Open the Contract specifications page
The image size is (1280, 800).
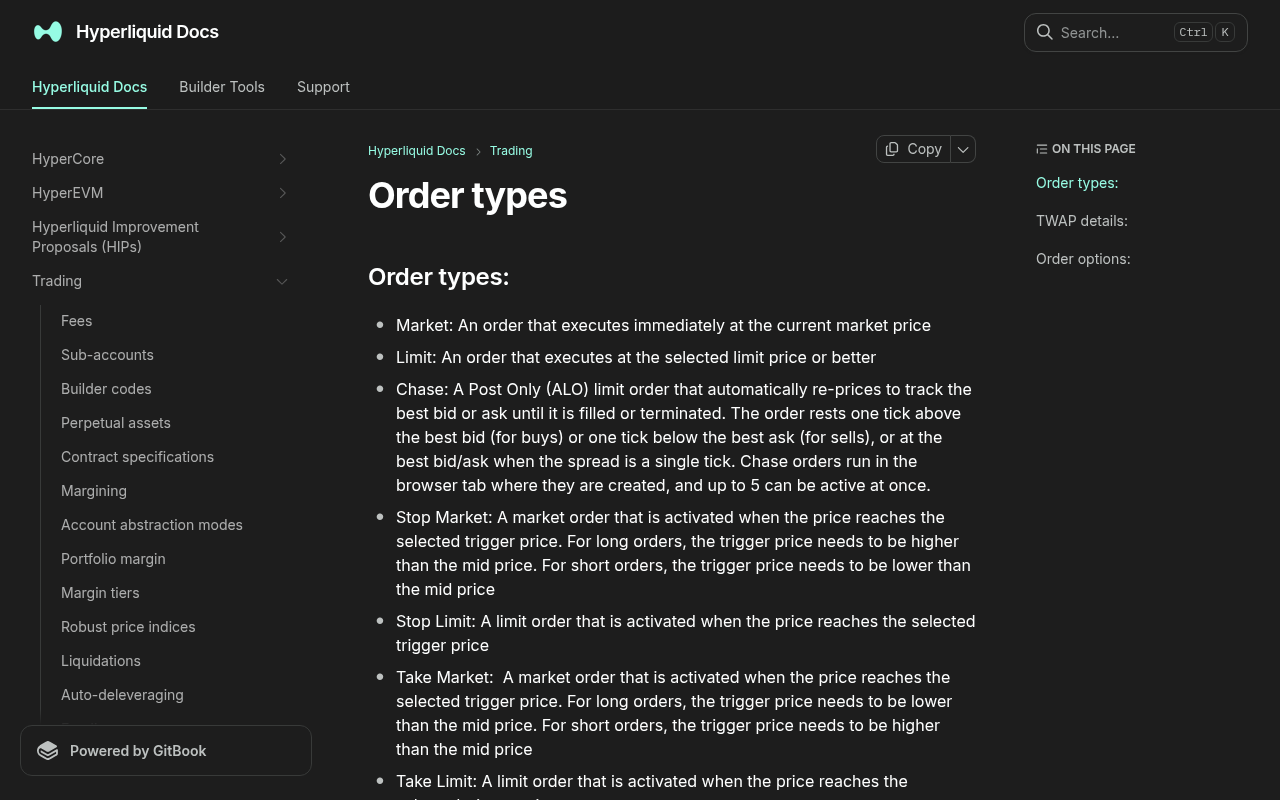click(137, 457)
